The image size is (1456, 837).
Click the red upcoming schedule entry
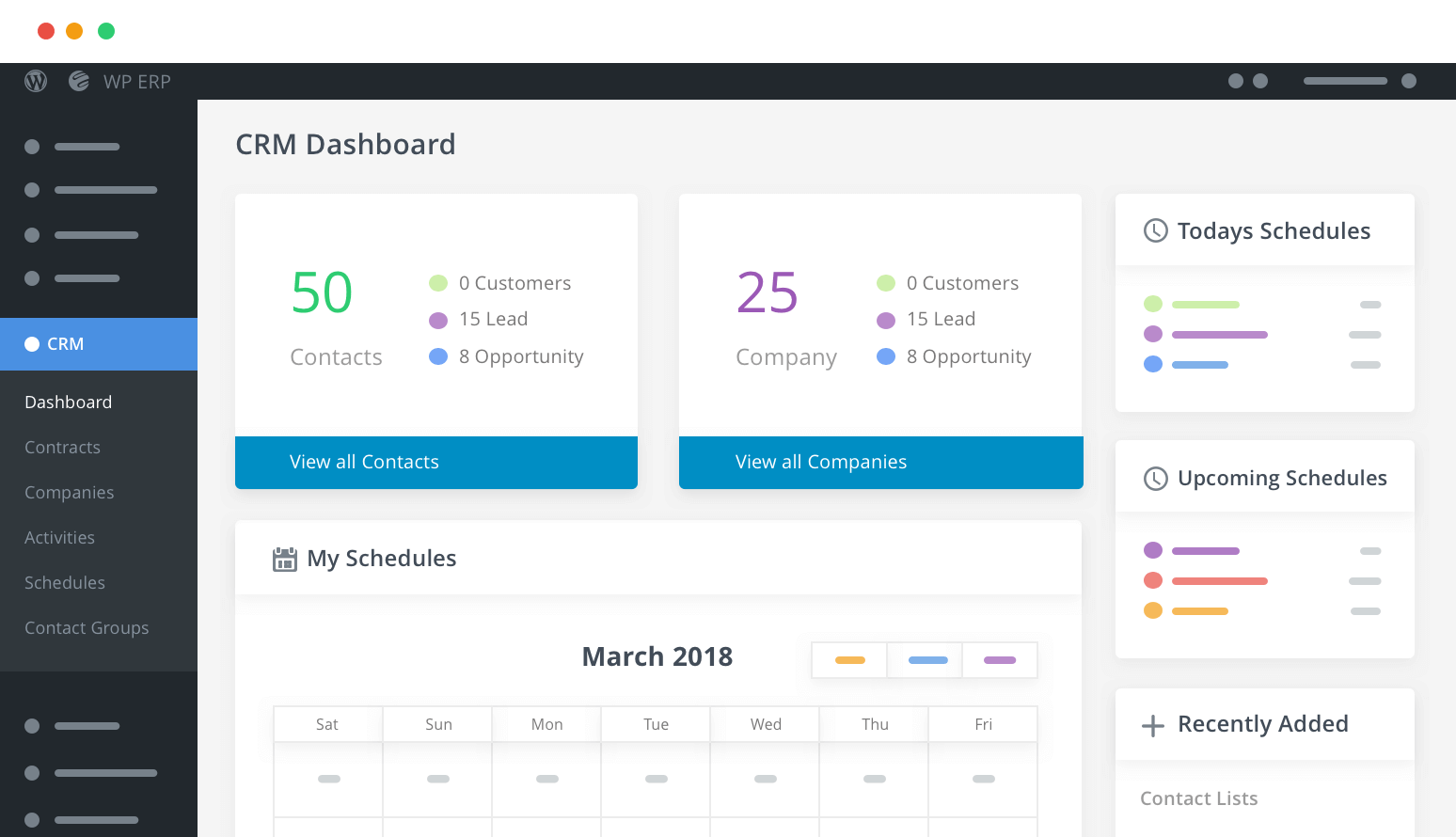pyautogui.click(x=1219, y=581)
